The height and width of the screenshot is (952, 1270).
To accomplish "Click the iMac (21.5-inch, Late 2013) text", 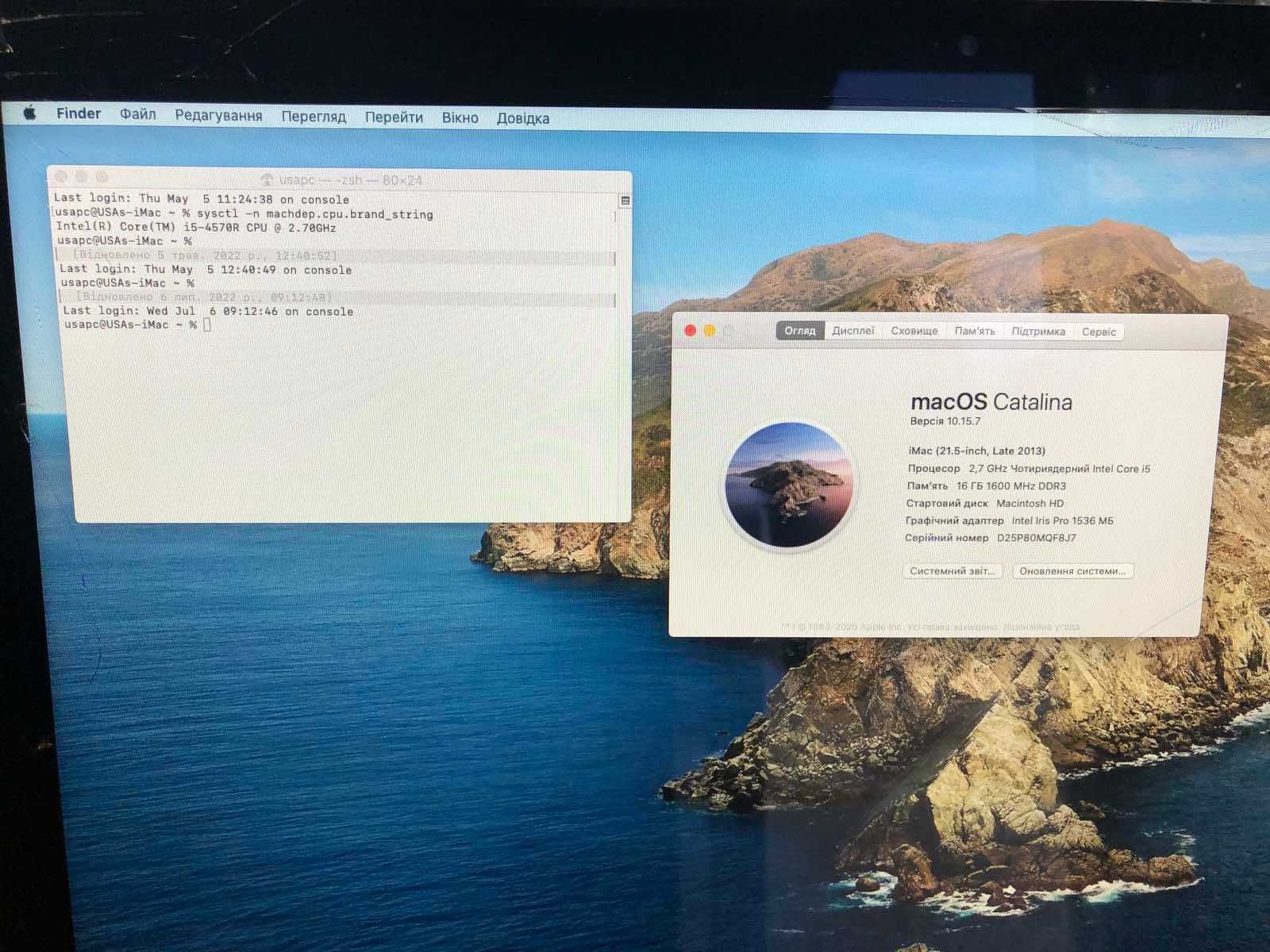I will pyautogui.click(x=977, y=451).
